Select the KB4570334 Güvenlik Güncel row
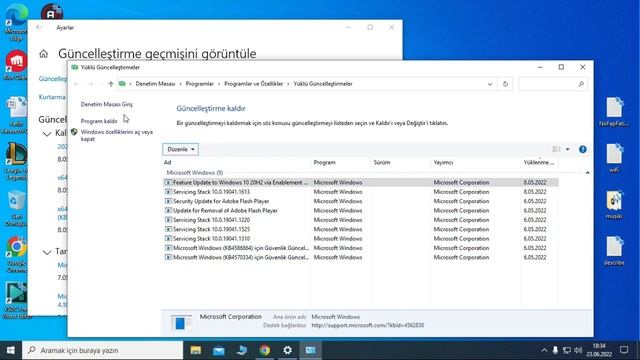 [x=360, y=258]
